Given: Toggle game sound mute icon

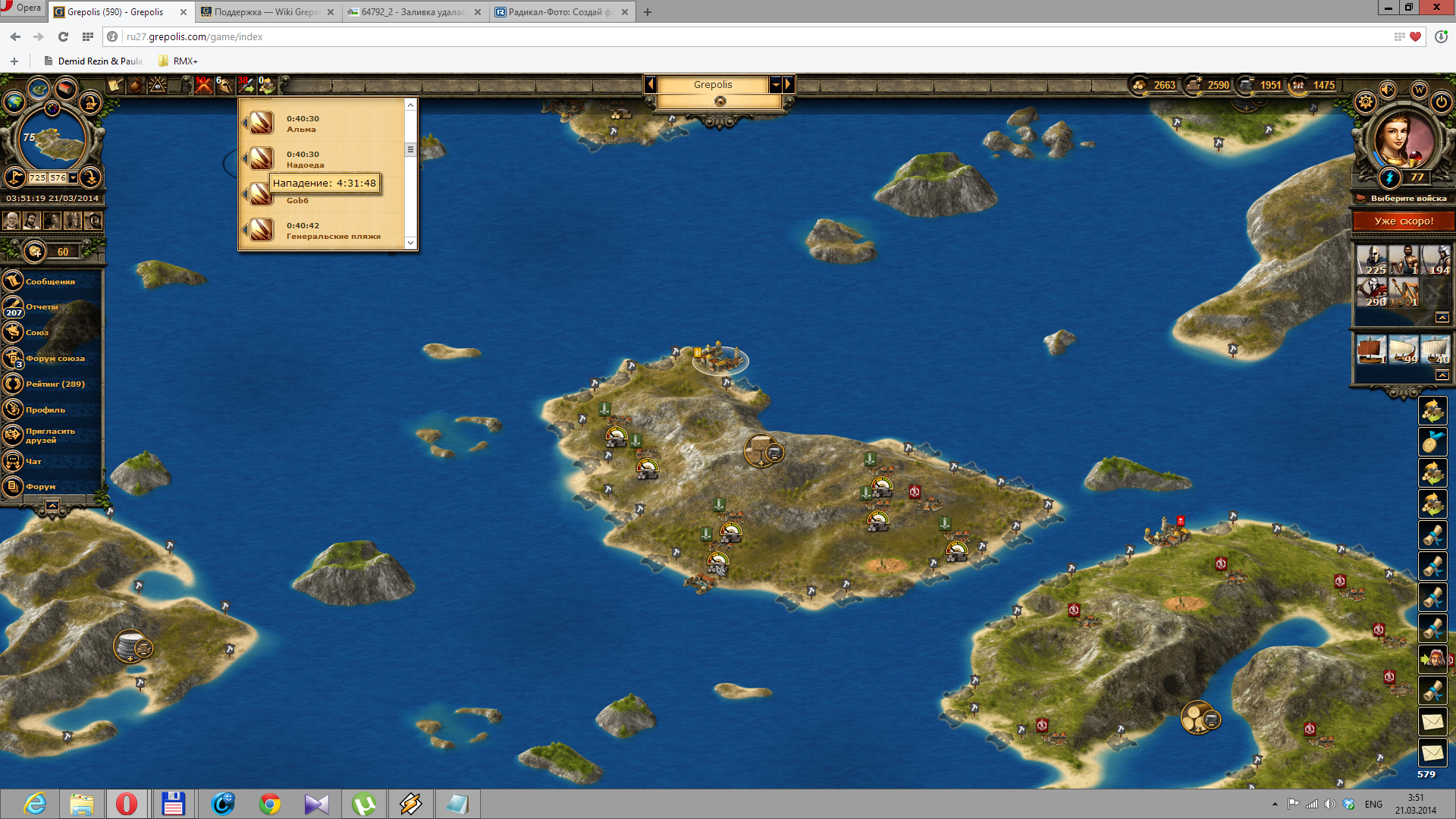Looking at the screenshot, I should (x=1388, y=89).
